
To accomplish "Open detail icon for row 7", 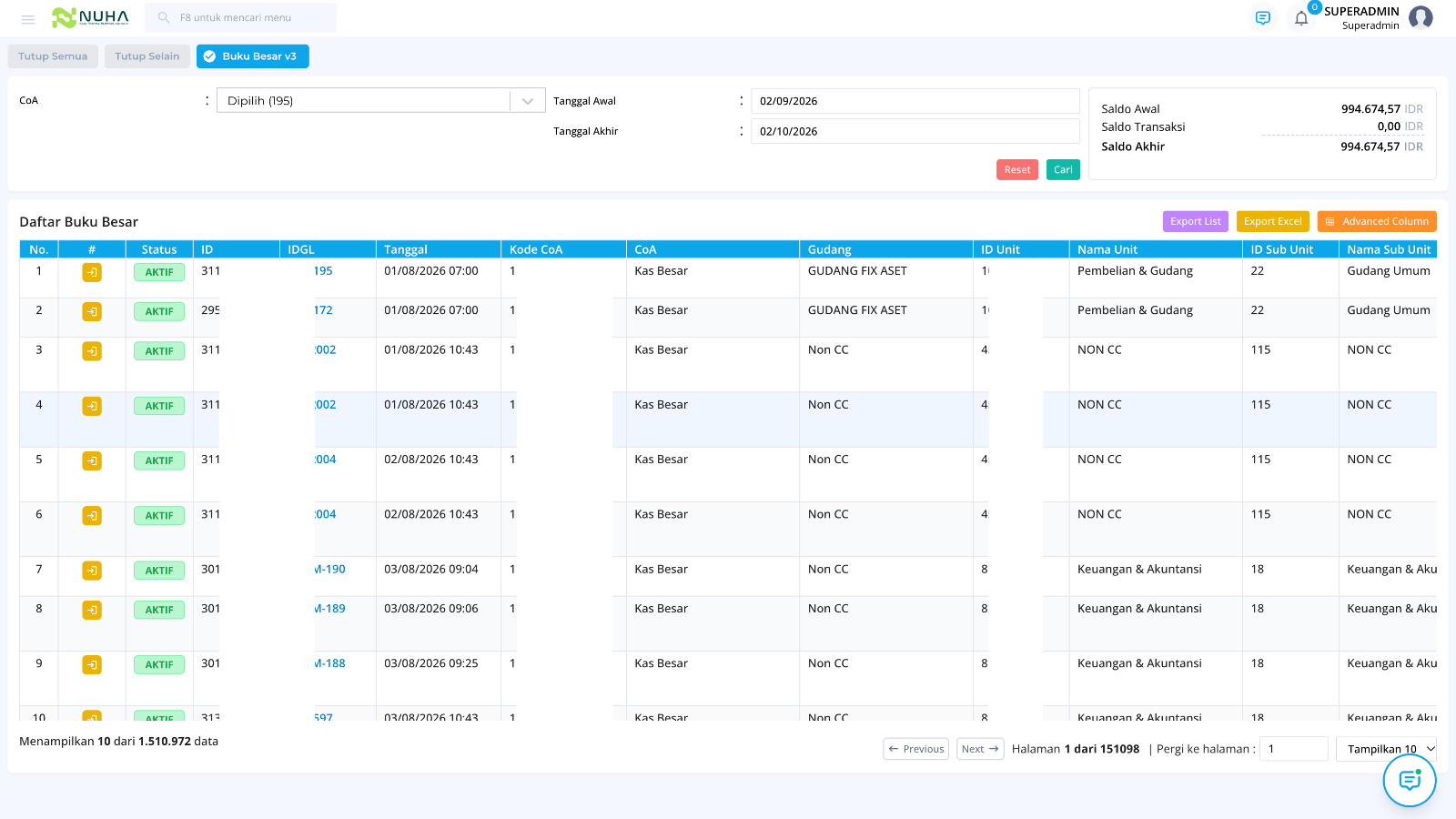I will click(x=92, y=571).
